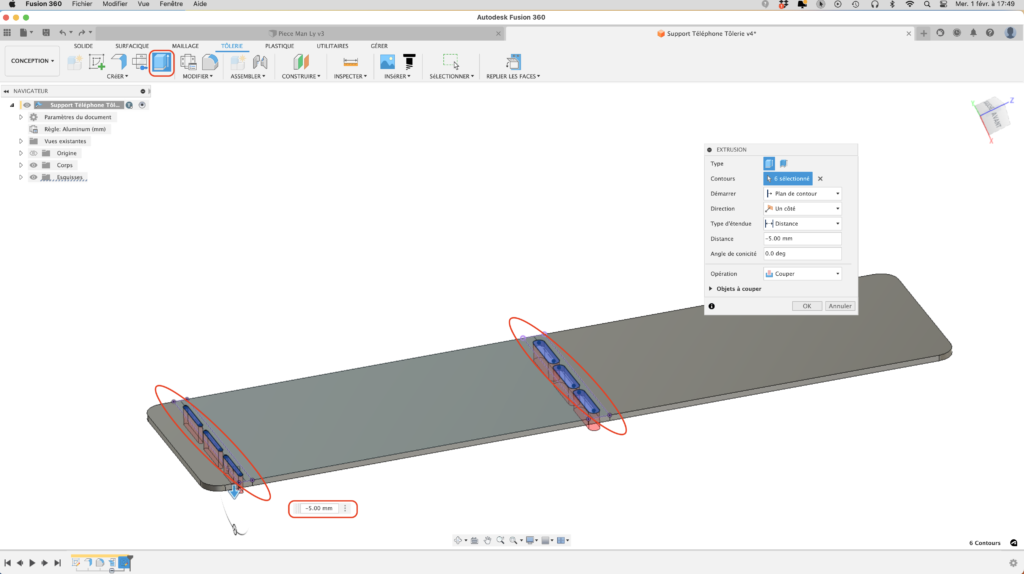1024x574 pixels.
Task: Click the Distance input field in dialog
Action: point(802,238)
